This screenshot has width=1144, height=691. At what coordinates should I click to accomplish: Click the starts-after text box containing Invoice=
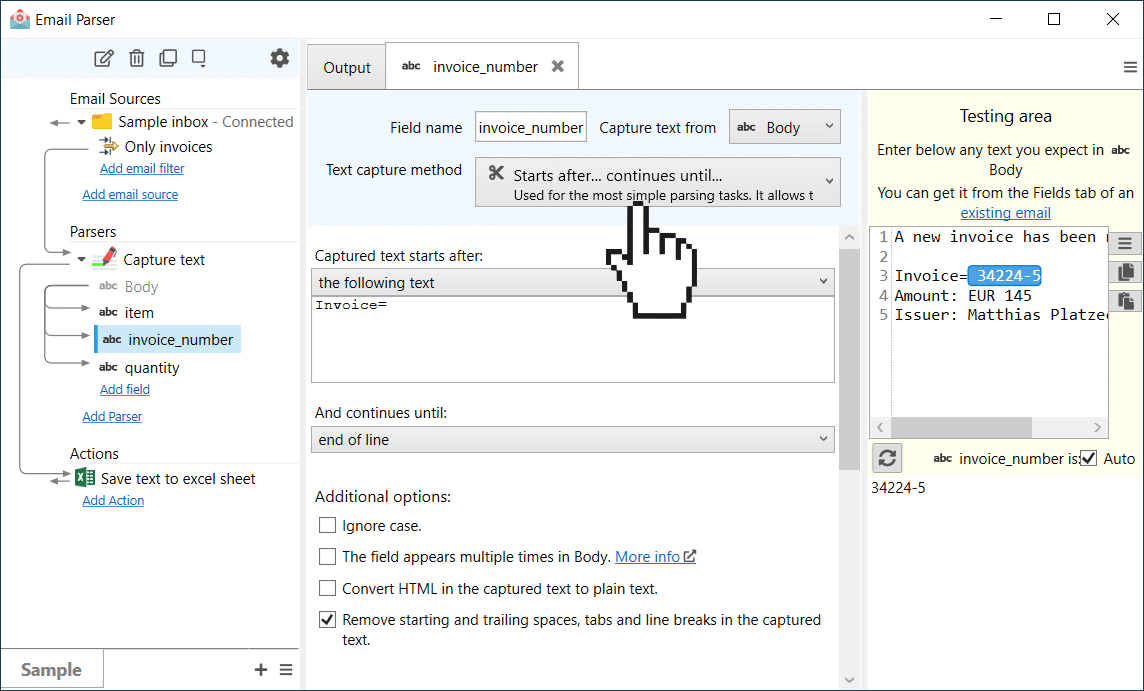(x=573, y=339)
